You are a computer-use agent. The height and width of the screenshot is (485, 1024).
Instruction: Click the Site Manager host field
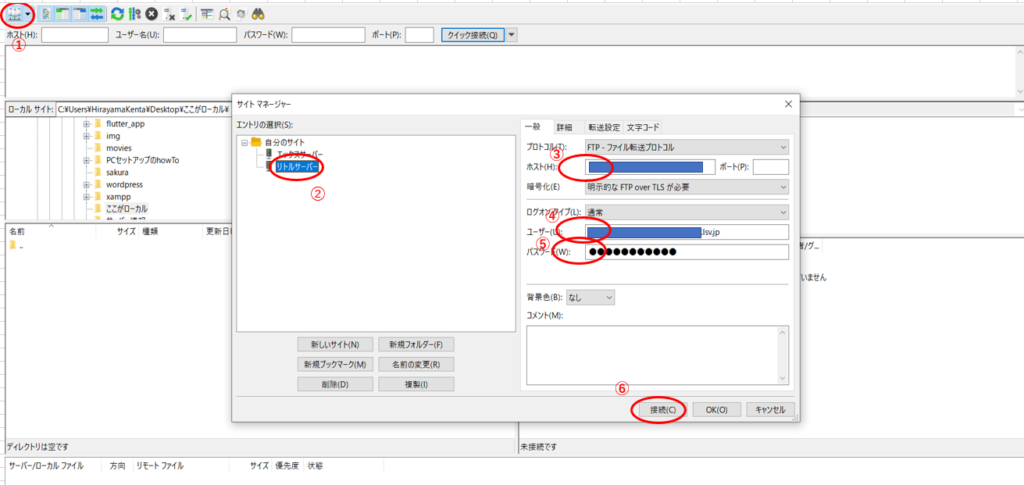650,167
